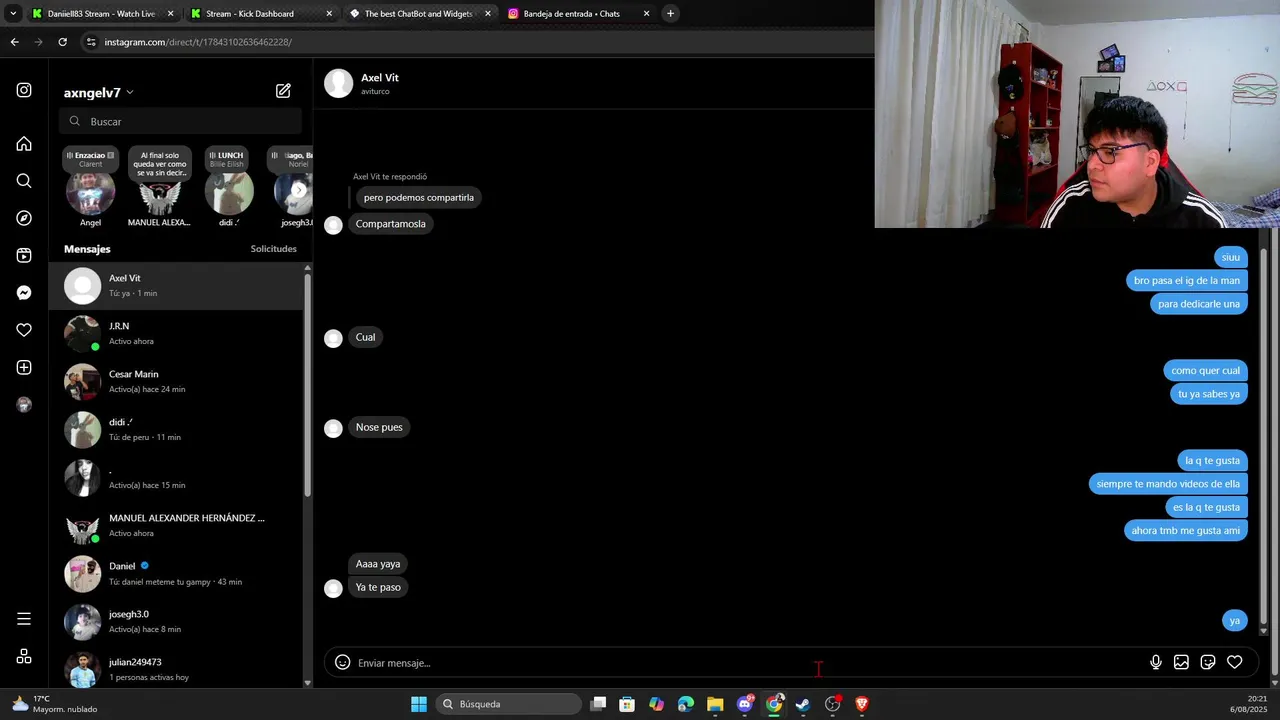Open Reels icon in sidebar
Viewport: 1280px width, 720px height.
24,256
